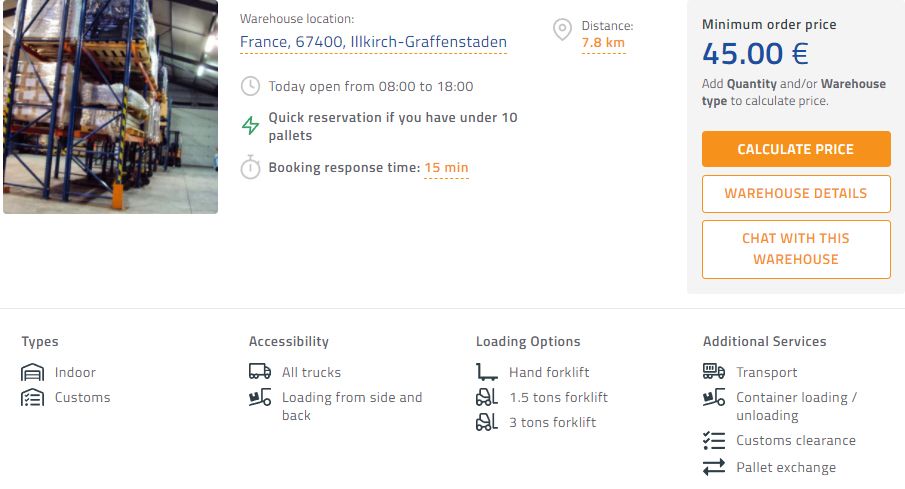Viewport: 905px width, 489px height.
Task: Click the 7.8 km distance link
Action: click(603, 43)
